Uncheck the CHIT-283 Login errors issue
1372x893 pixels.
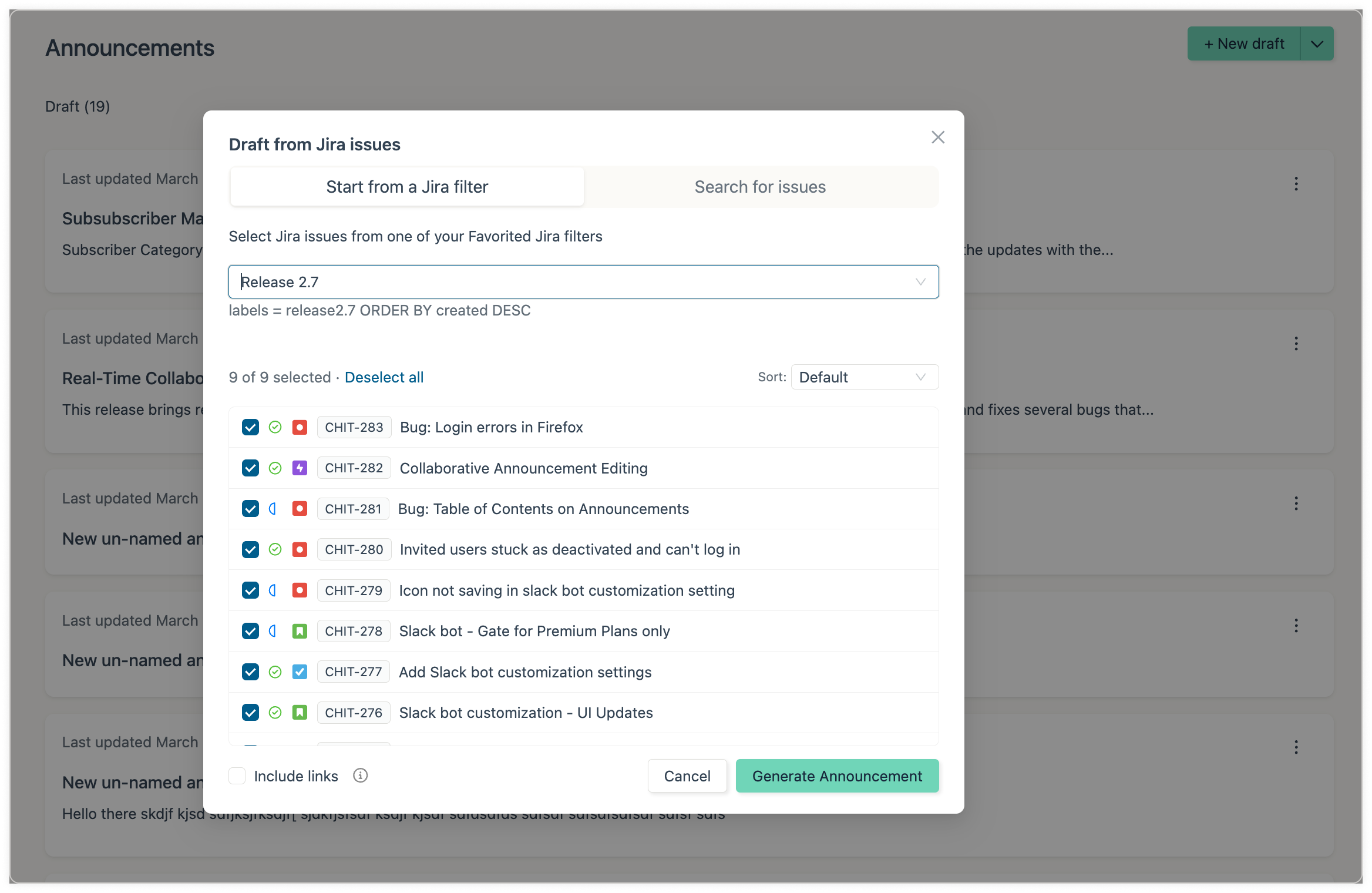click(250, 427)
